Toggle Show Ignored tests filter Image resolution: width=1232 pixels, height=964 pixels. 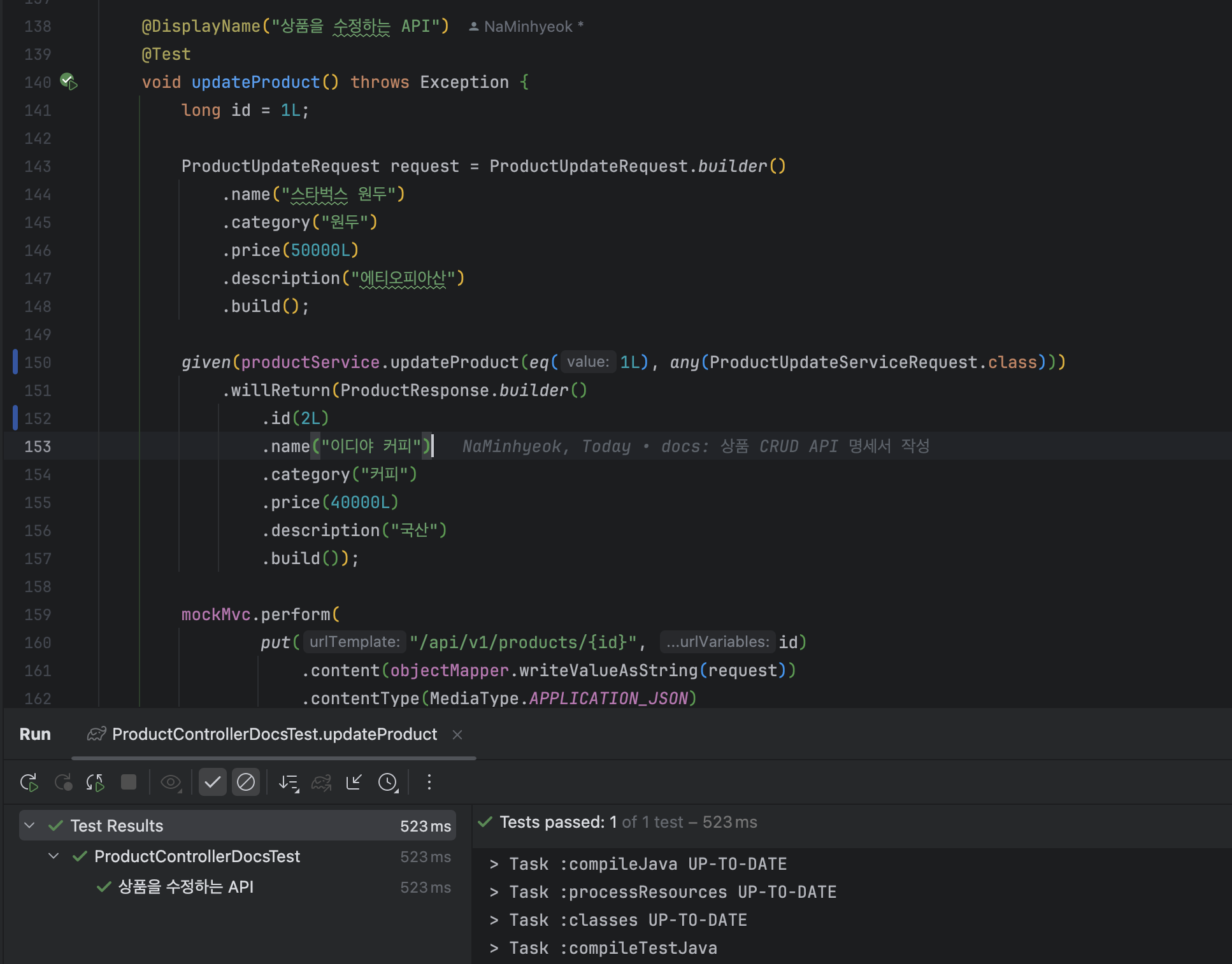(246, 782)
